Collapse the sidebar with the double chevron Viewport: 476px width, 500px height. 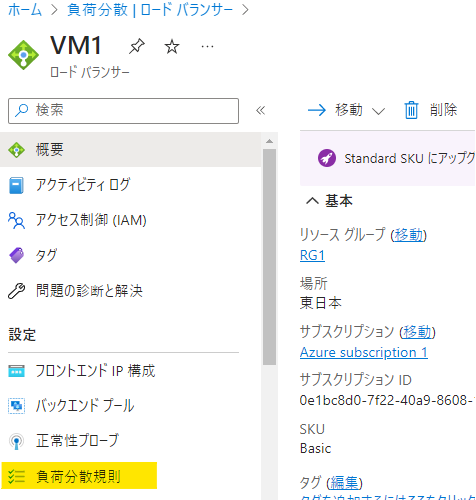point(260,110)
